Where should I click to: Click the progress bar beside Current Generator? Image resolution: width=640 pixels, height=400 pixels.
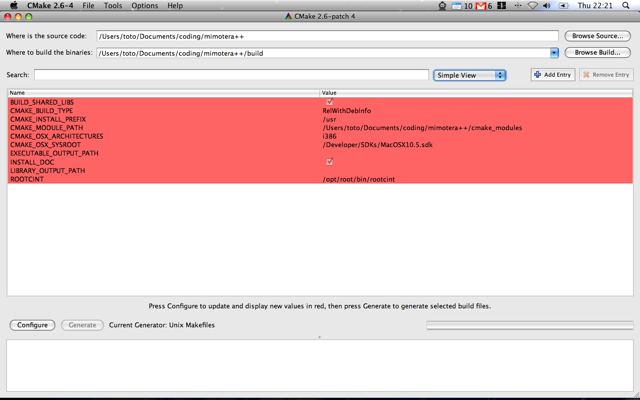530,325
